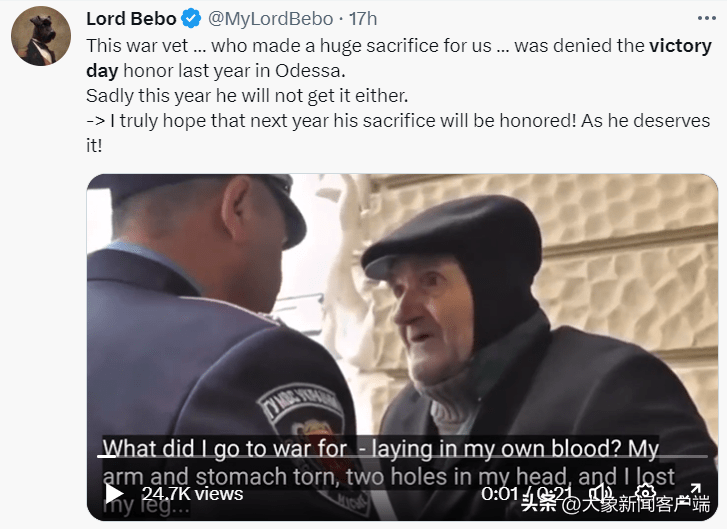Click Lord Bebo's dog profile avatar
Screen dimensions: 727x529
[x=41, y=36]
